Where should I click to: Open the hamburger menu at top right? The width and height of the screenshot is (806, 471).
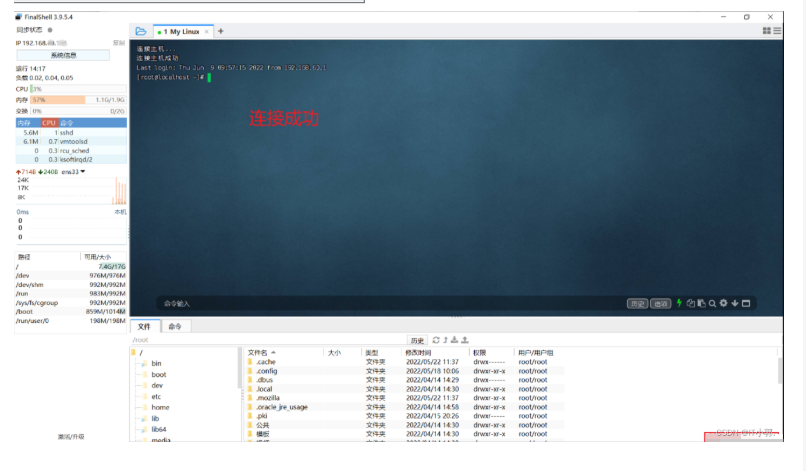(x=777, y=31)
